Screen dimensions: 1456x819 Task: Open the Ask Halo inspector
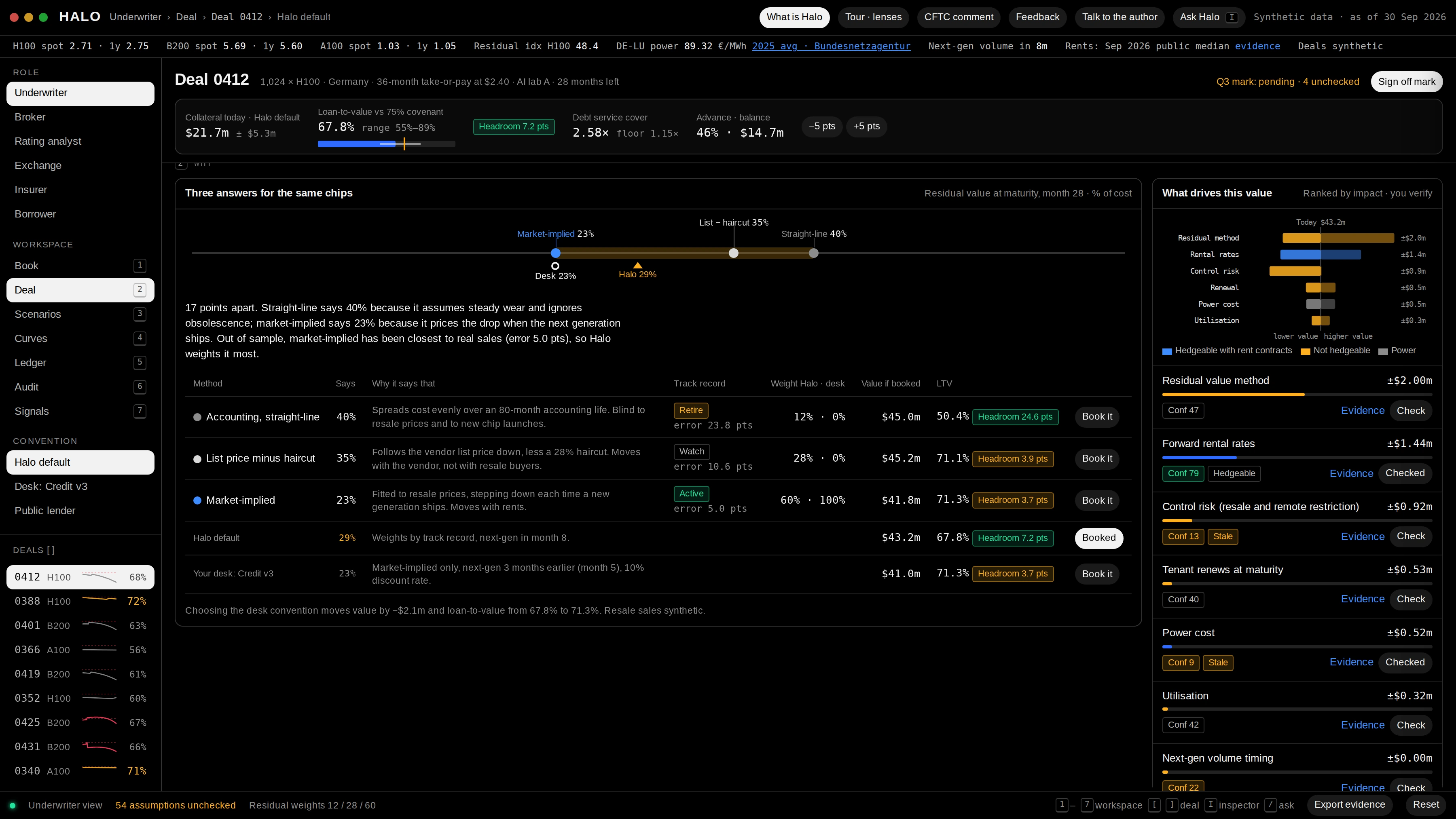[x=1208, y=17]
